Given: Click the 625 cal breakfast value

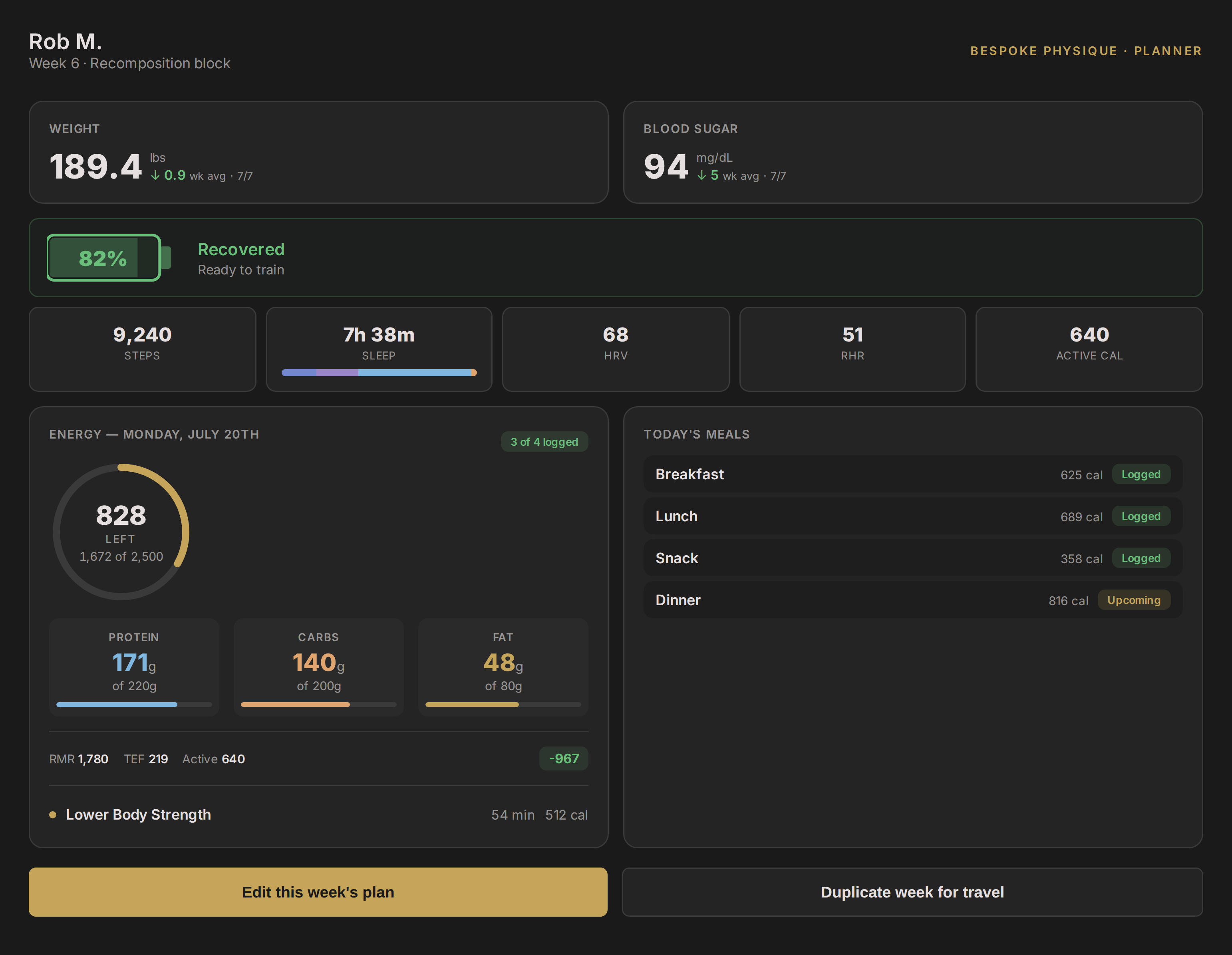Looking at the screenshot, I should 1081,475.
